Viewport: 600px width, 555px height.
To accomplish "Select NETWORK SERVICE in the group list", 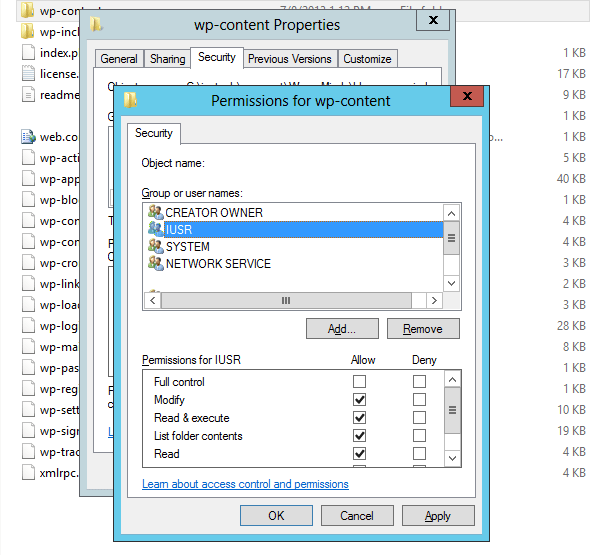I will [218, 264].
